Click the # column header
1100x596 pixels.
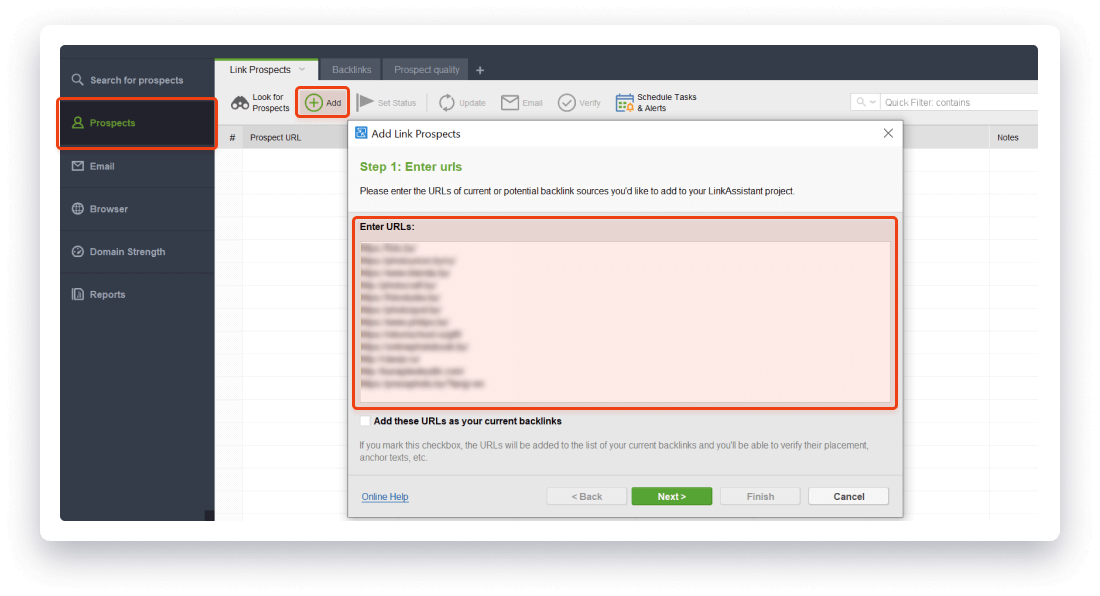(232, 137)
